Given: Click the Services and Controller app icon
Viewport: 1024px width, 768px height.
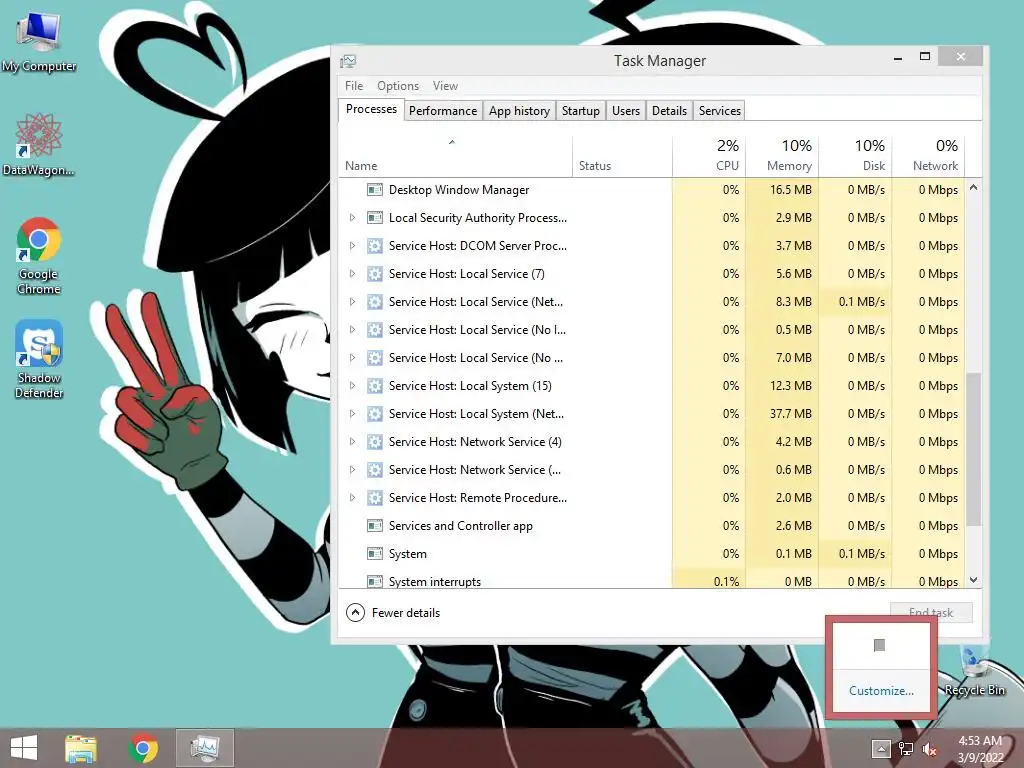Looking at the screenshot, I should click(375, 526).
